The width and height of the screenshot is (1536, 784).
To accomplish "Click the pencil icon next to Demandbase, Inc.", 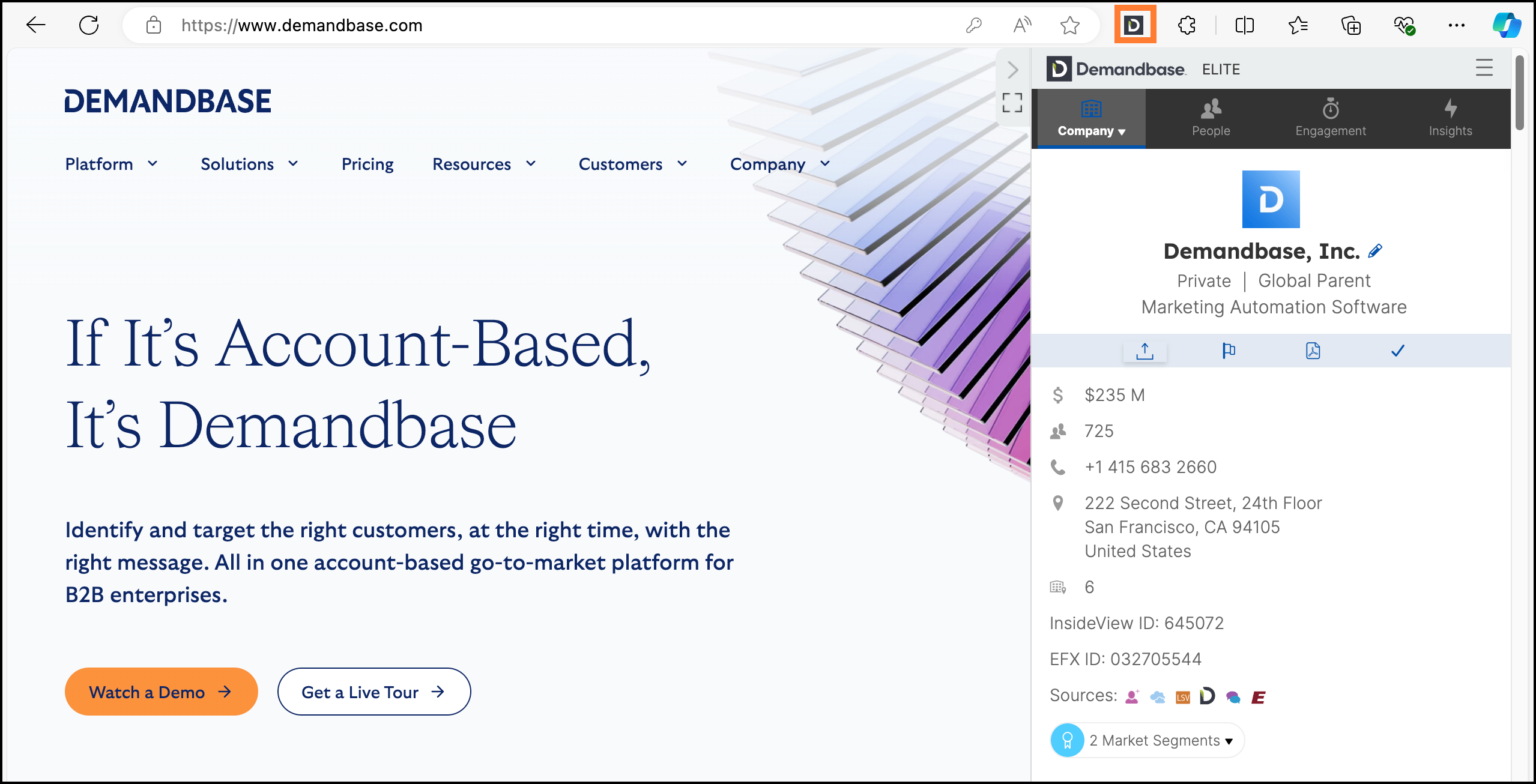I will [1375, 251].
